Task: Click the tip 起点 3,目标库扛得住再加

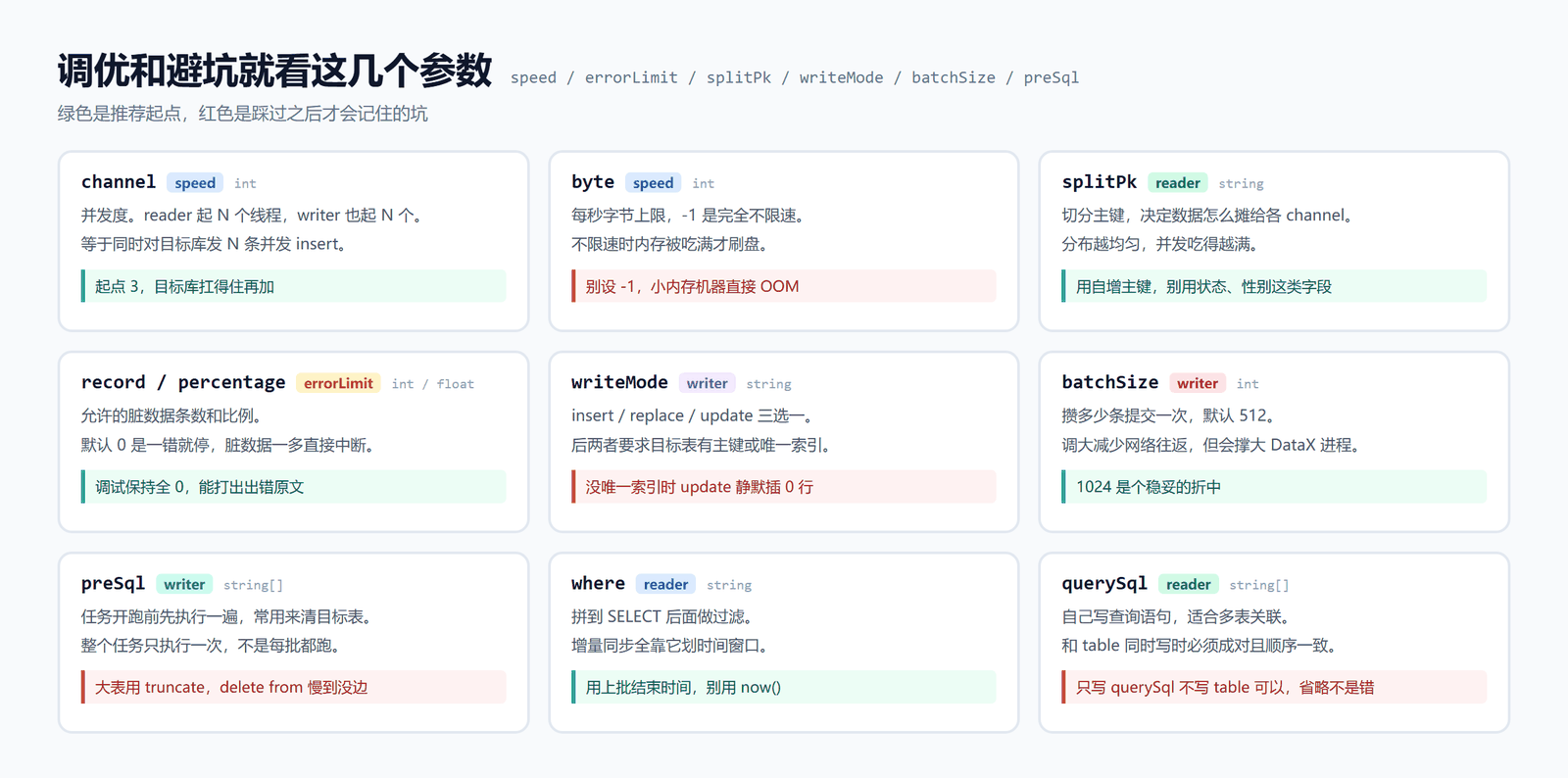Action: coord(294,286)
